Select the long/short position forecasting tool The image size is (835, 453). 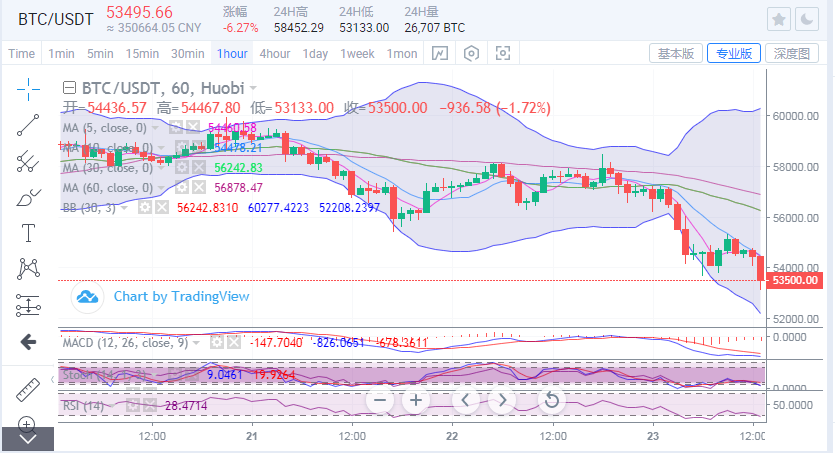pyautogui.click(x=28, y=306)
